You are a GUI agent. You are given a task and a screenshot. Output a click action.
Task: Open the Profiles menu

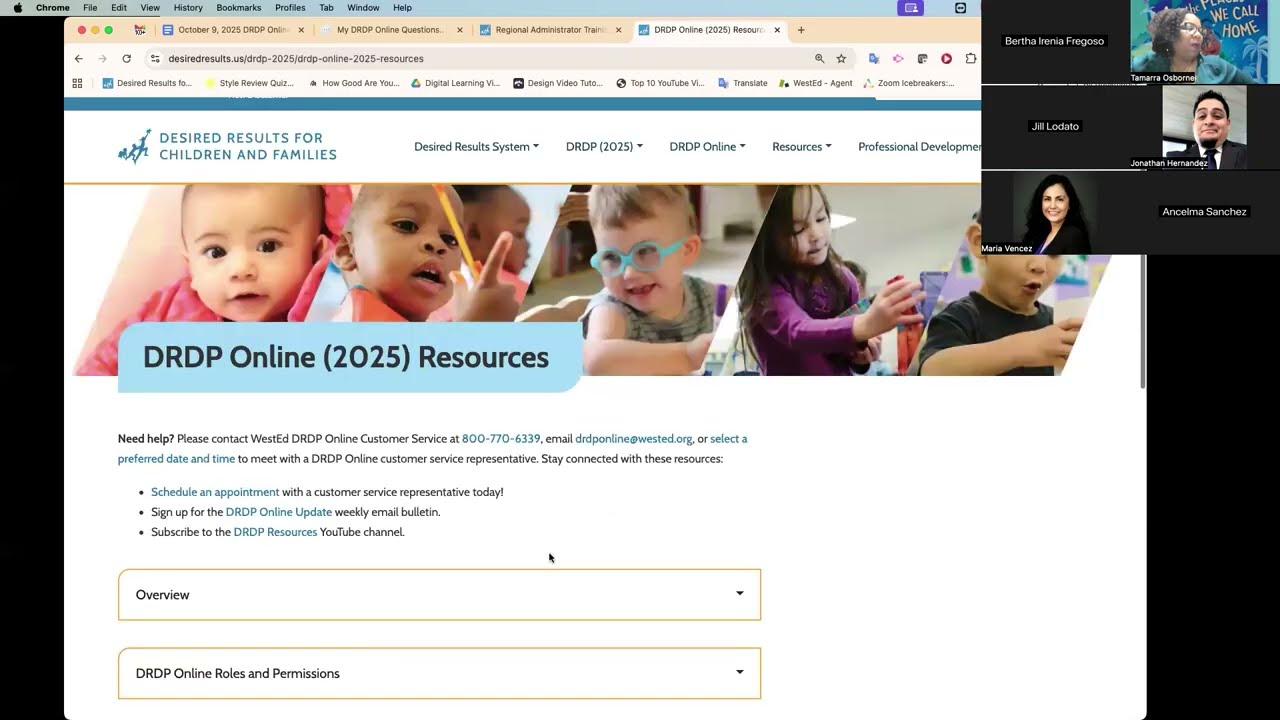[290, 7]
